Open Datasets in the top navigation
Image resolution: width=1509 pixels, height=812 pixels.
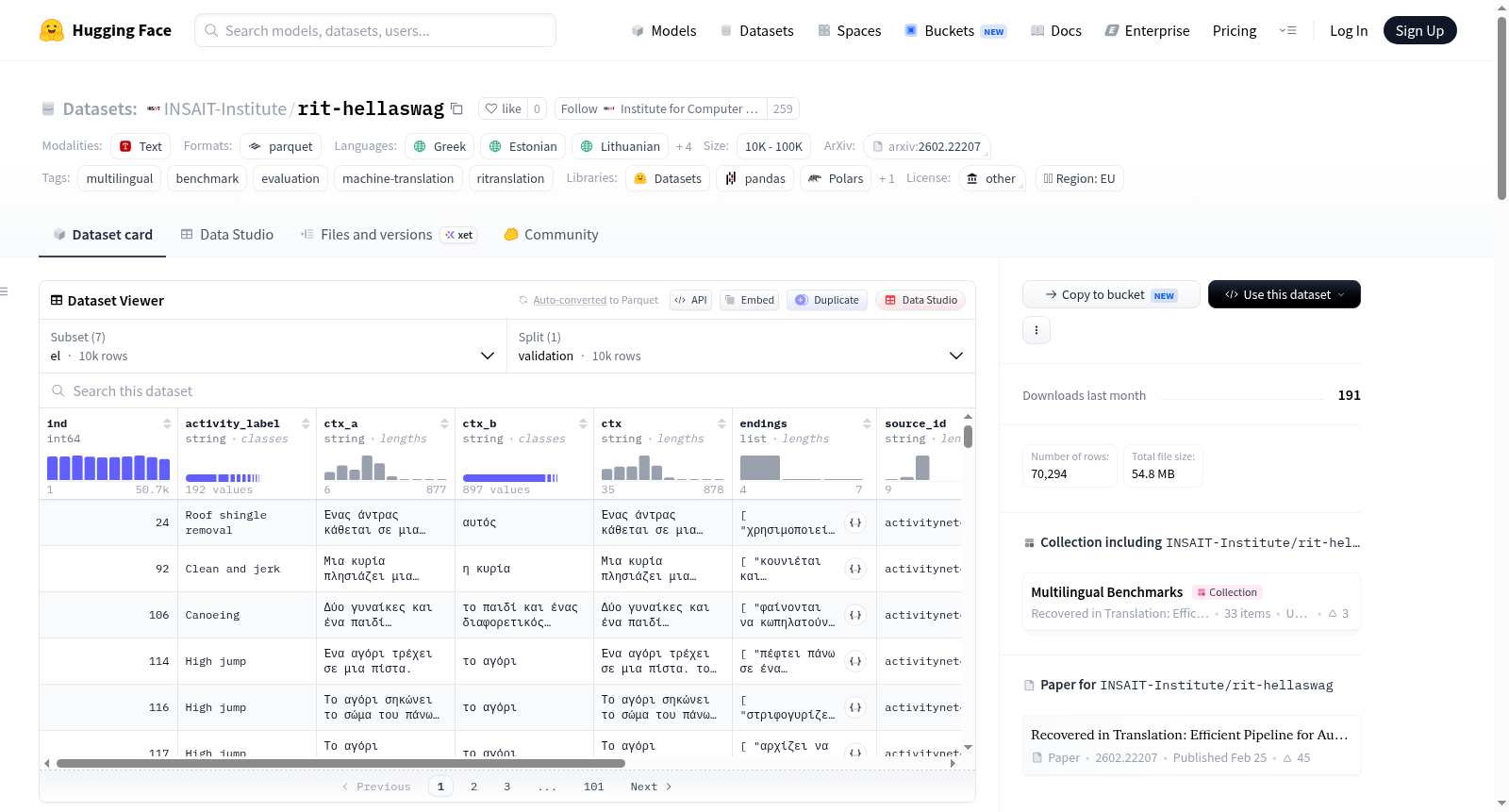756,30
